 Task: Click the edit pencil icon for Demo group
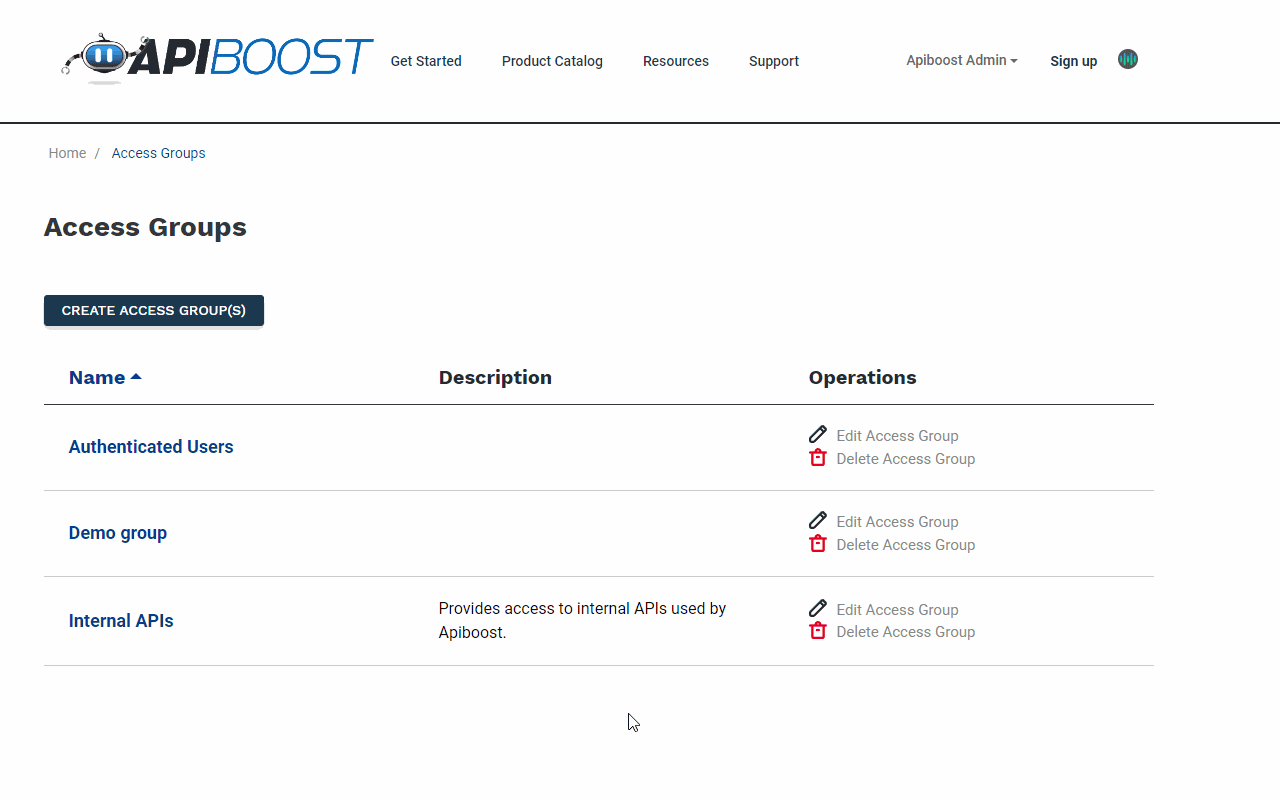point(818,520)
